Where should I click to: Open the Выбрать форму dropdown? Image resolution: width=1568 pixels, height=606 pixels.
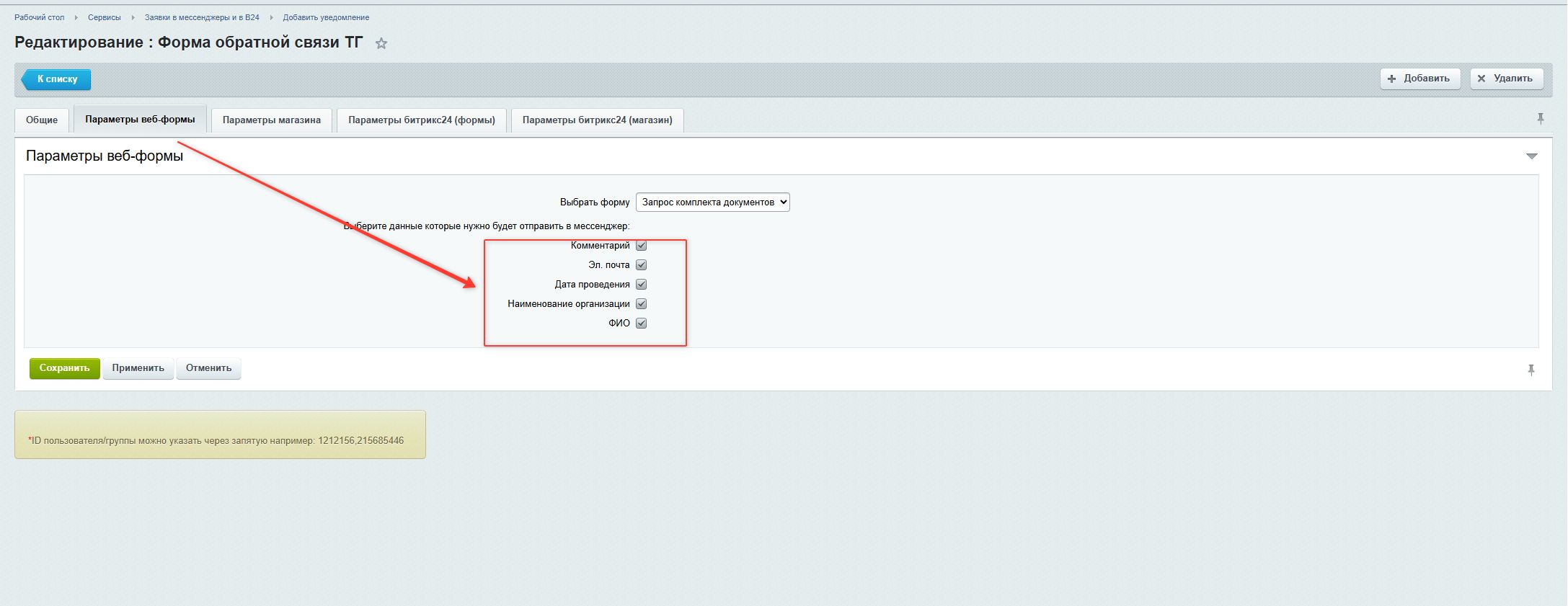pos(712,202)
